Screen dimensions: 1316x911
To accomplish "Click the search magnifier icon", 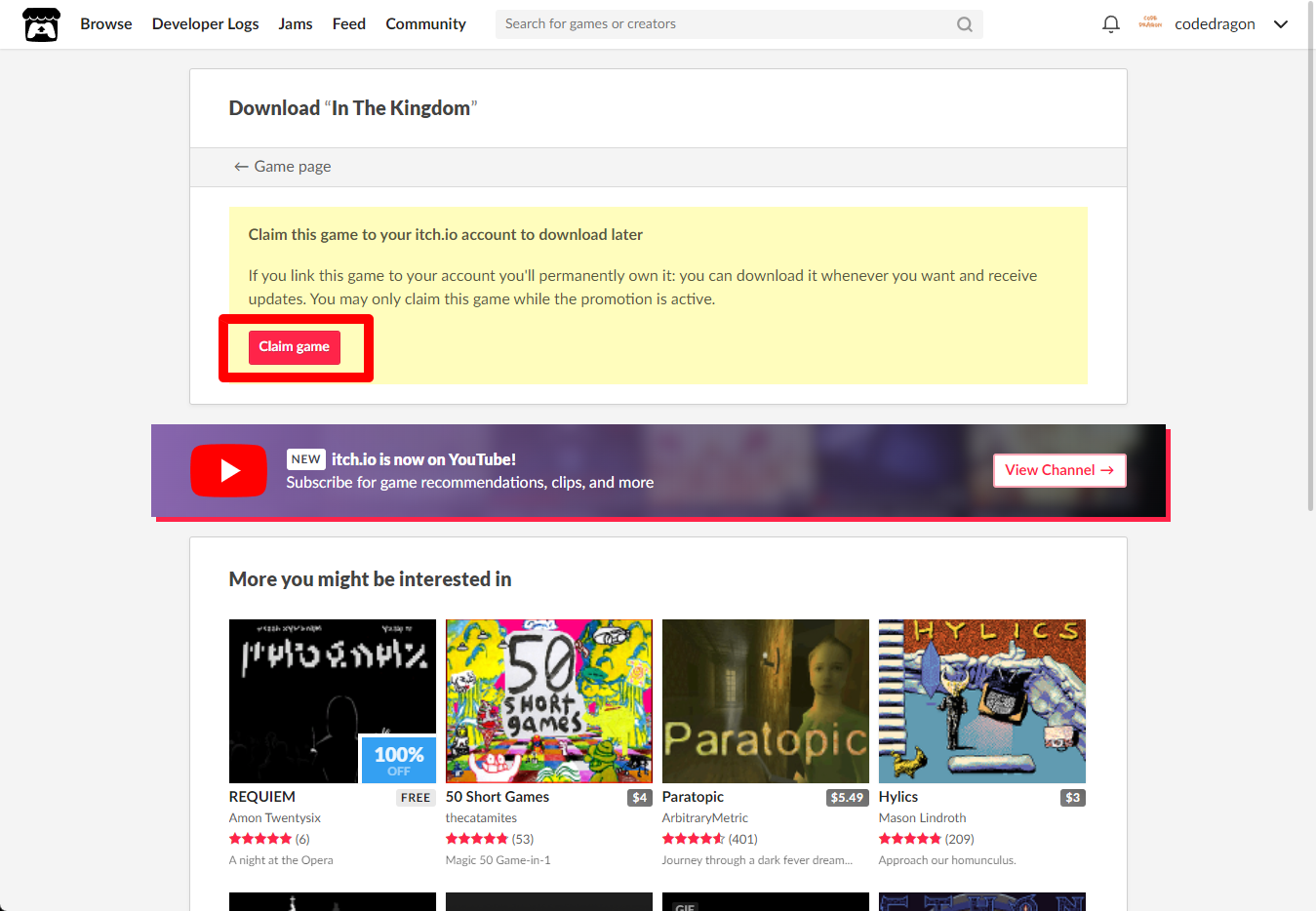I will 965,24.
